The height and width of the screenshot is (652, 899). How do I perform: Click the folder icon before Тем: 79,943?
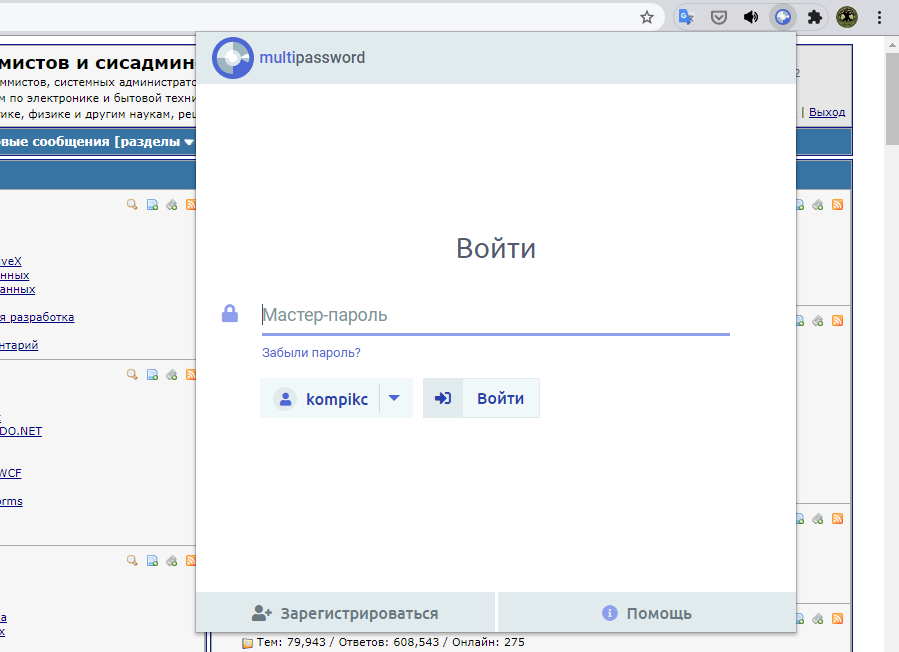pyautogui.click(x=248, y=643)
